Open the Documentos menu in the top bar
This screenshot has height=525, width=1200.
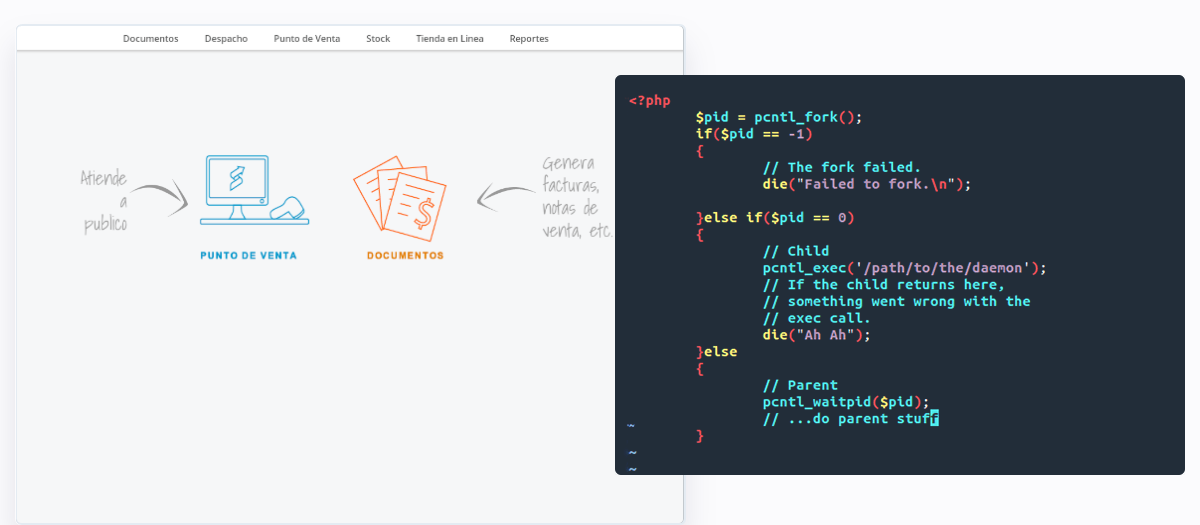coord(150,39)
